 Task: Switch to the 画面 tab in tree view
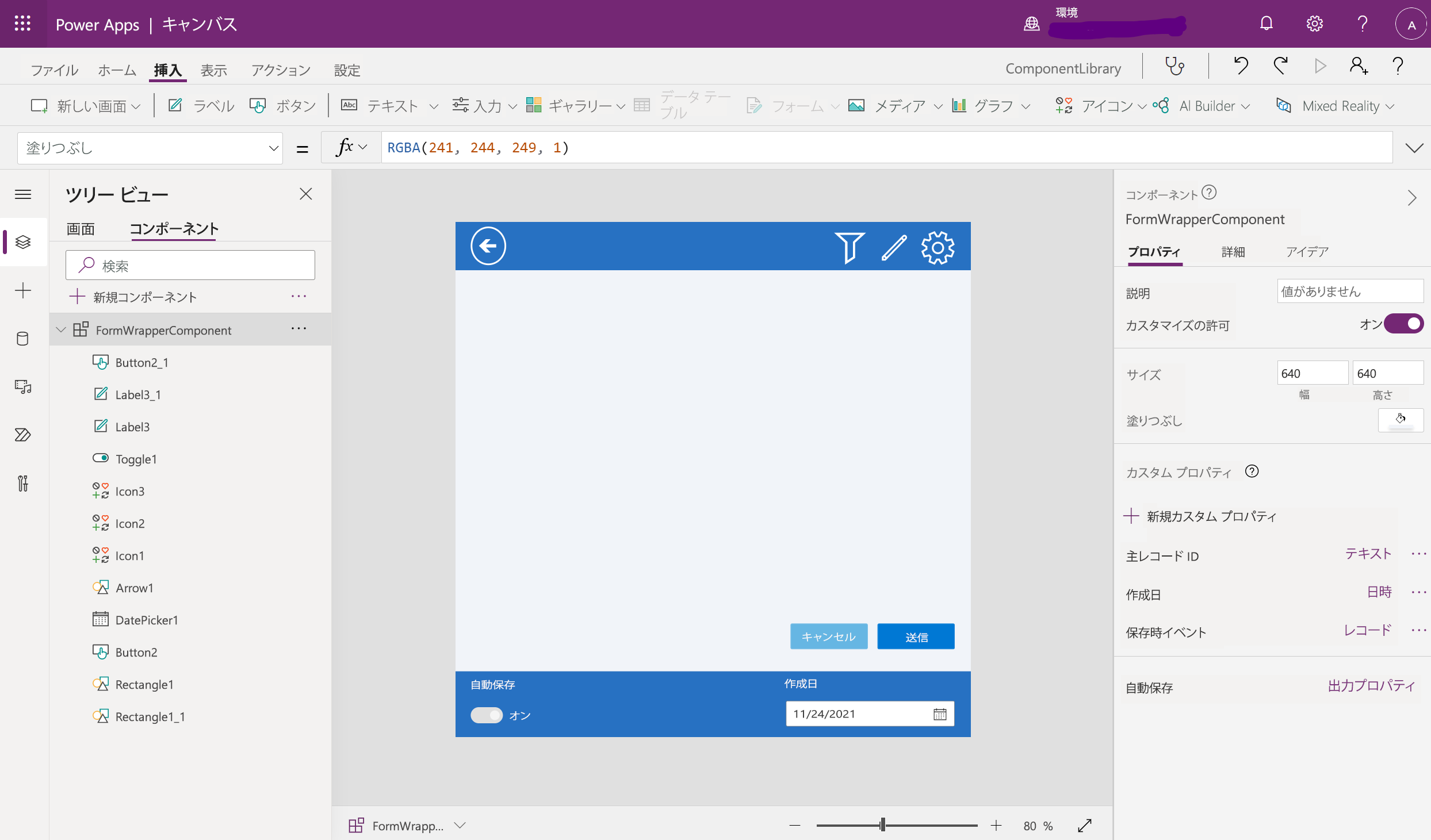(x=81, y=229)
